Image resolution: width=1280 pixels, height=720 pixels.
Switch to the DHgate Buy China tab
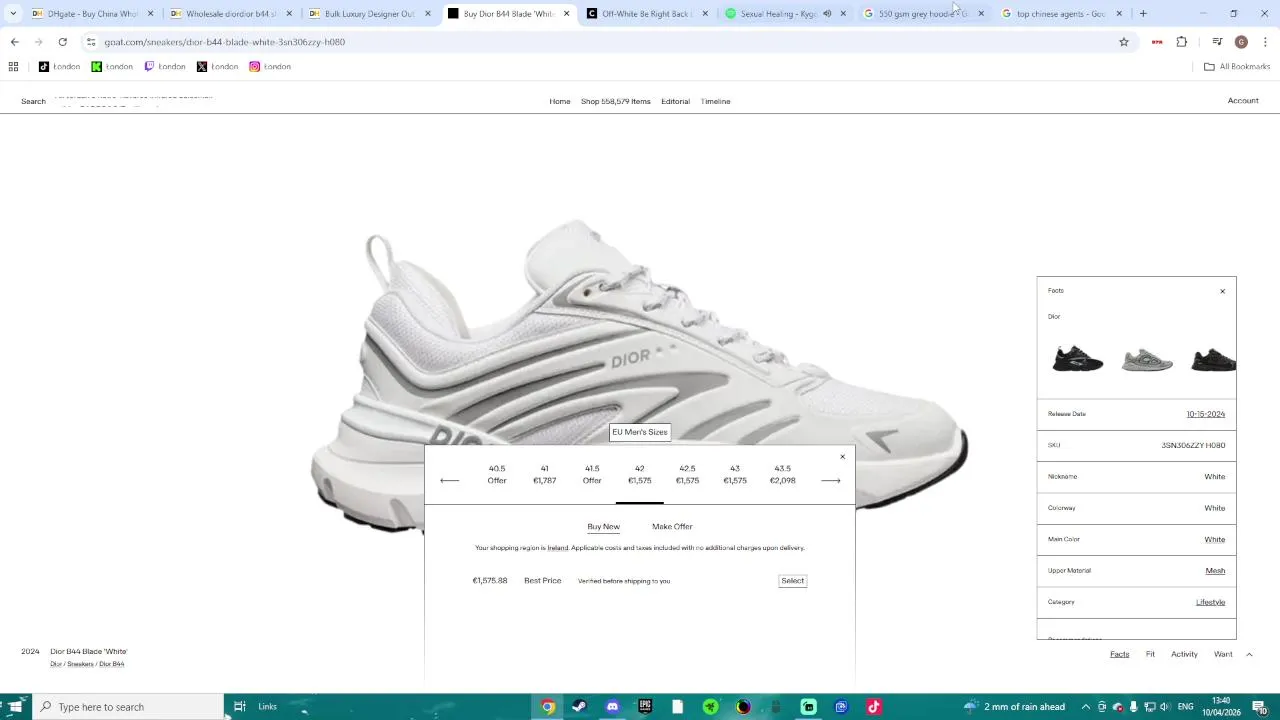(x=93, y=14)
